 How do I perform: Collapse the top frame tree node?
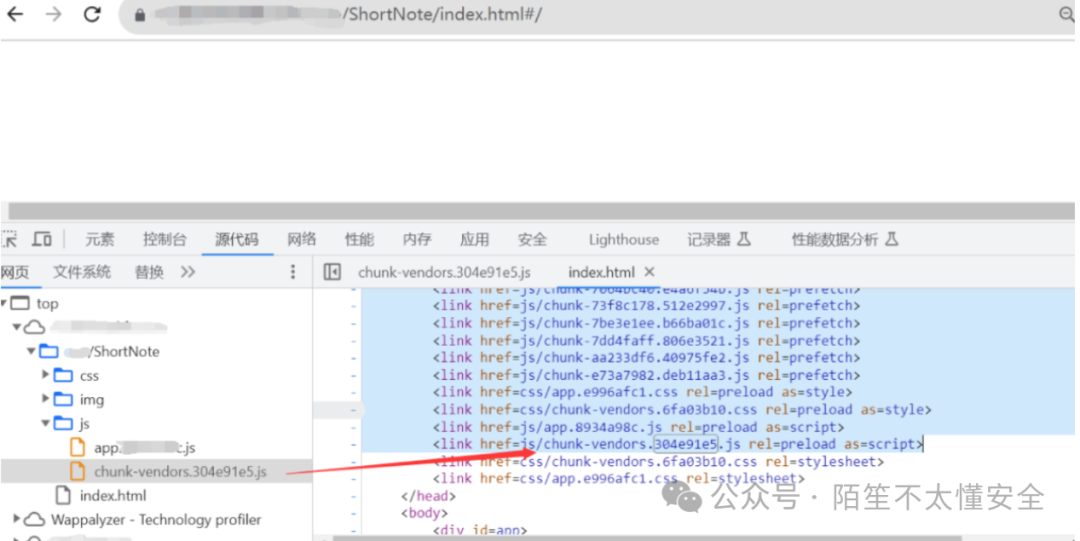coord(4,303)
